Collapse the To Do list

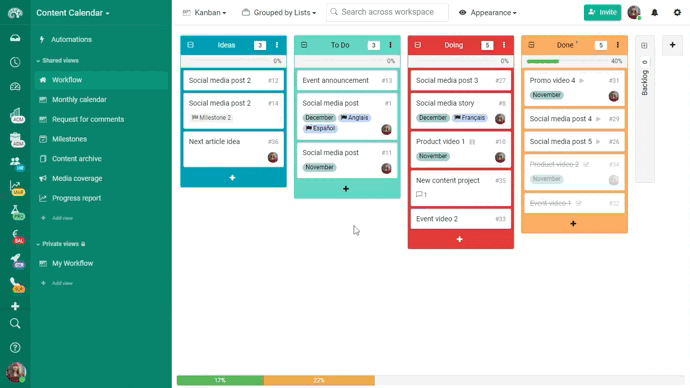point(304,45)
